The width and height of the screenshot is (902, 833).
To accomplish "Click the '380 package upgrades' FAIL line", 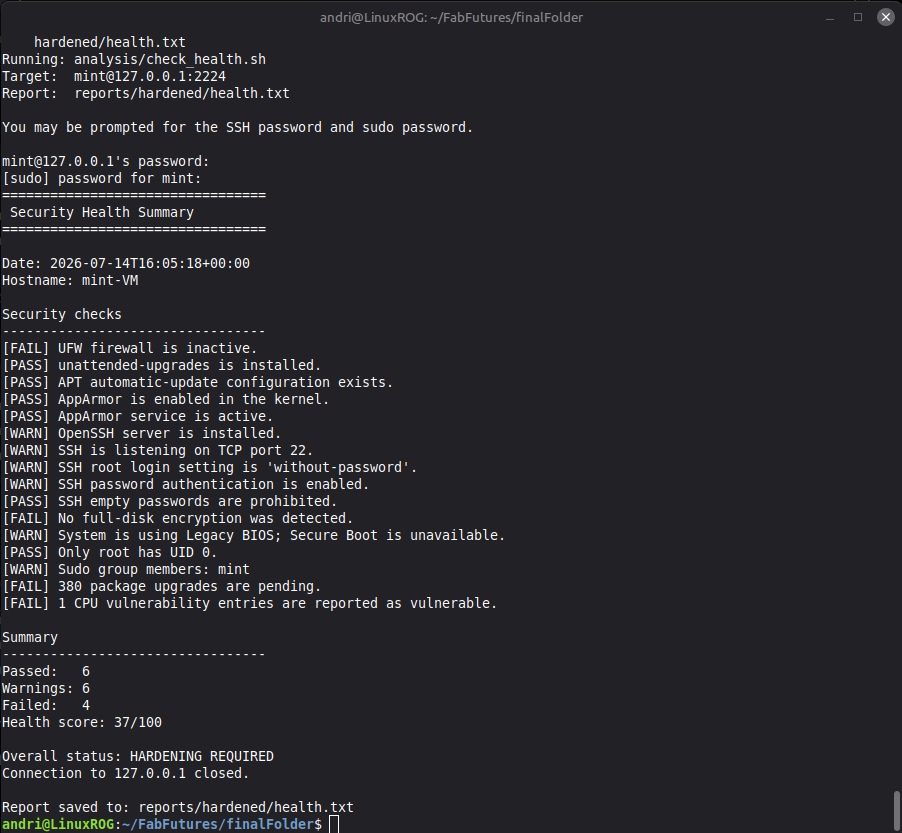I will (x=162, y=587).
